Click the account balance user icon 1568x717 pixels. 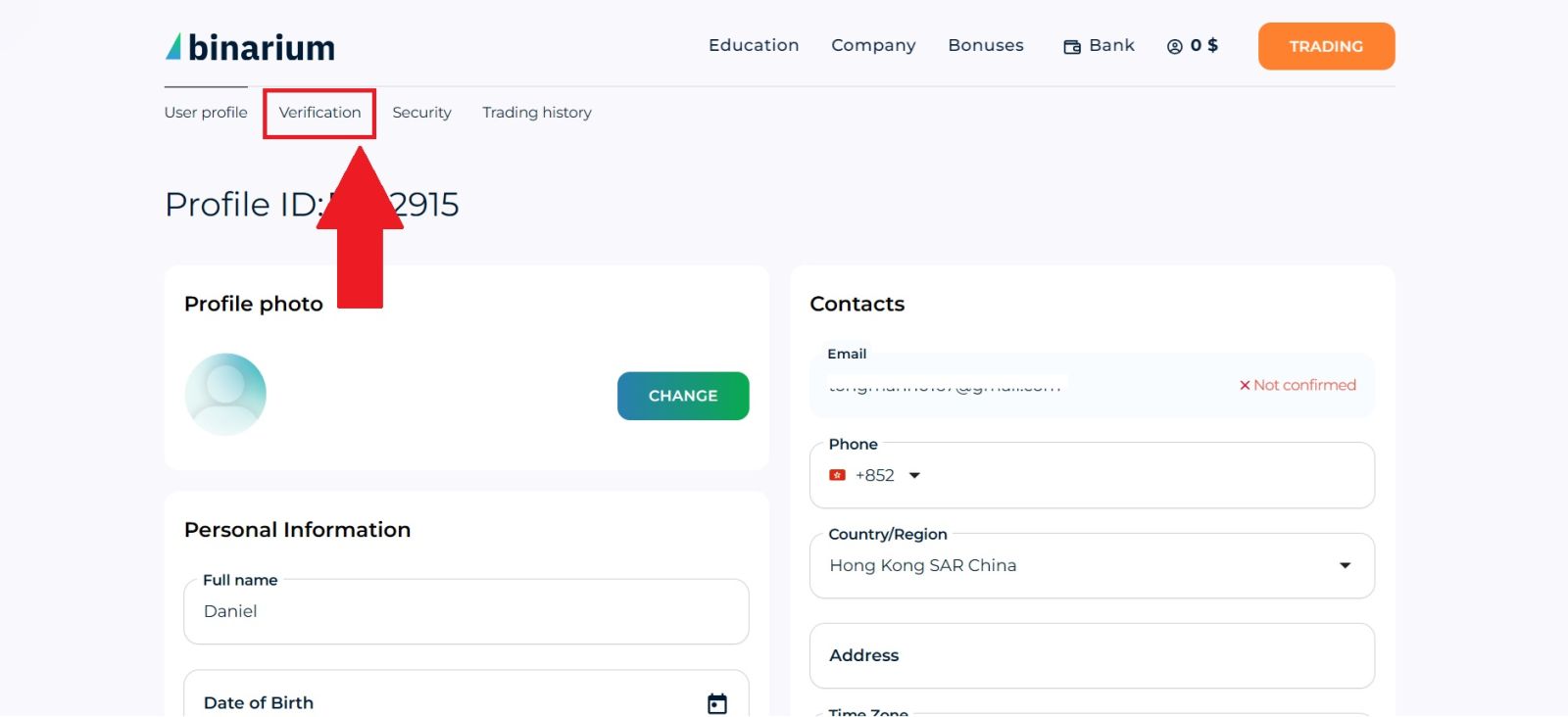click(x=1174, y=47)
